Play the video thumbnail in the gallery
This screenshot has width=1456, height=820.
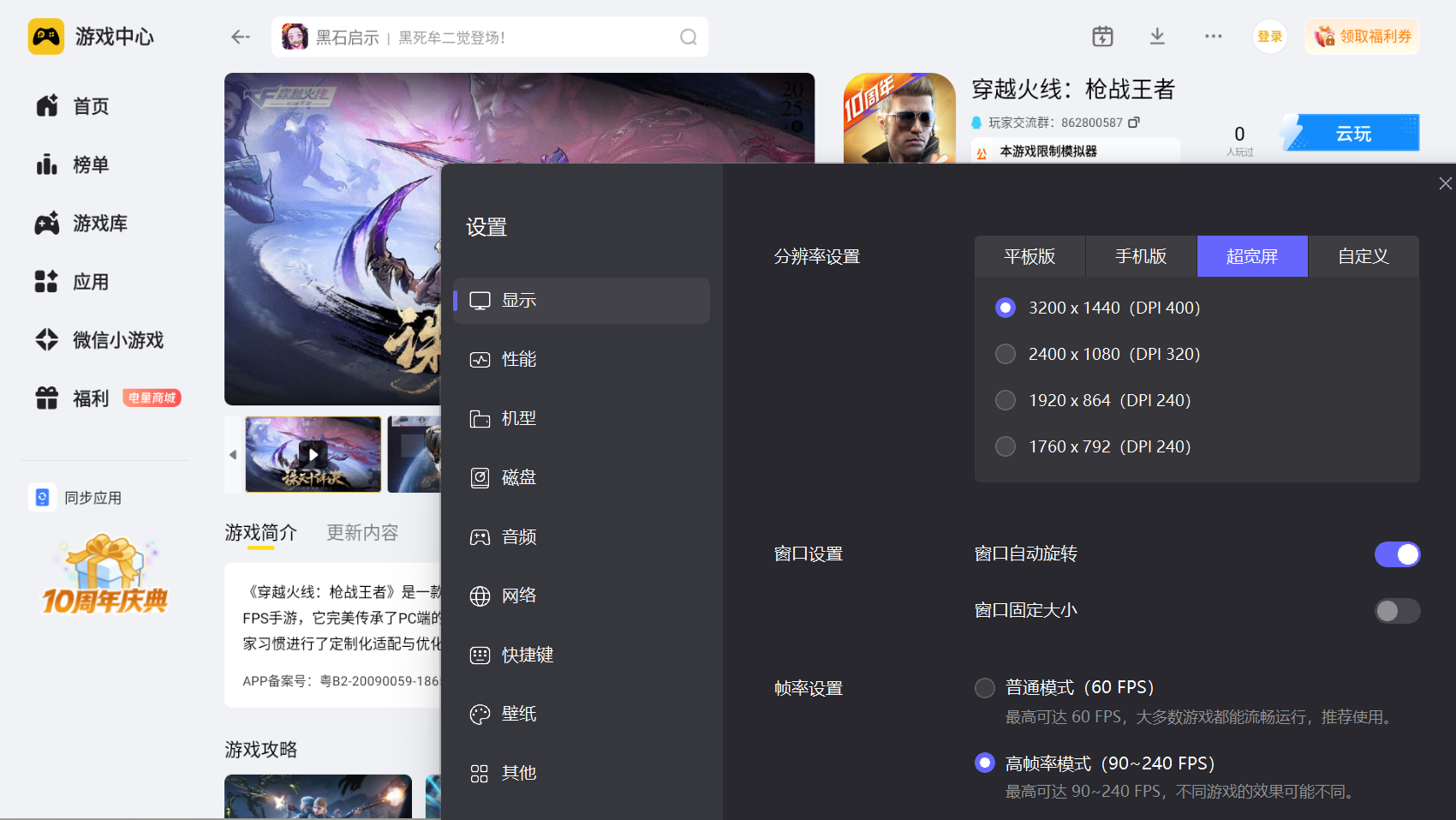pyautogui.click(x=313, y=454)
